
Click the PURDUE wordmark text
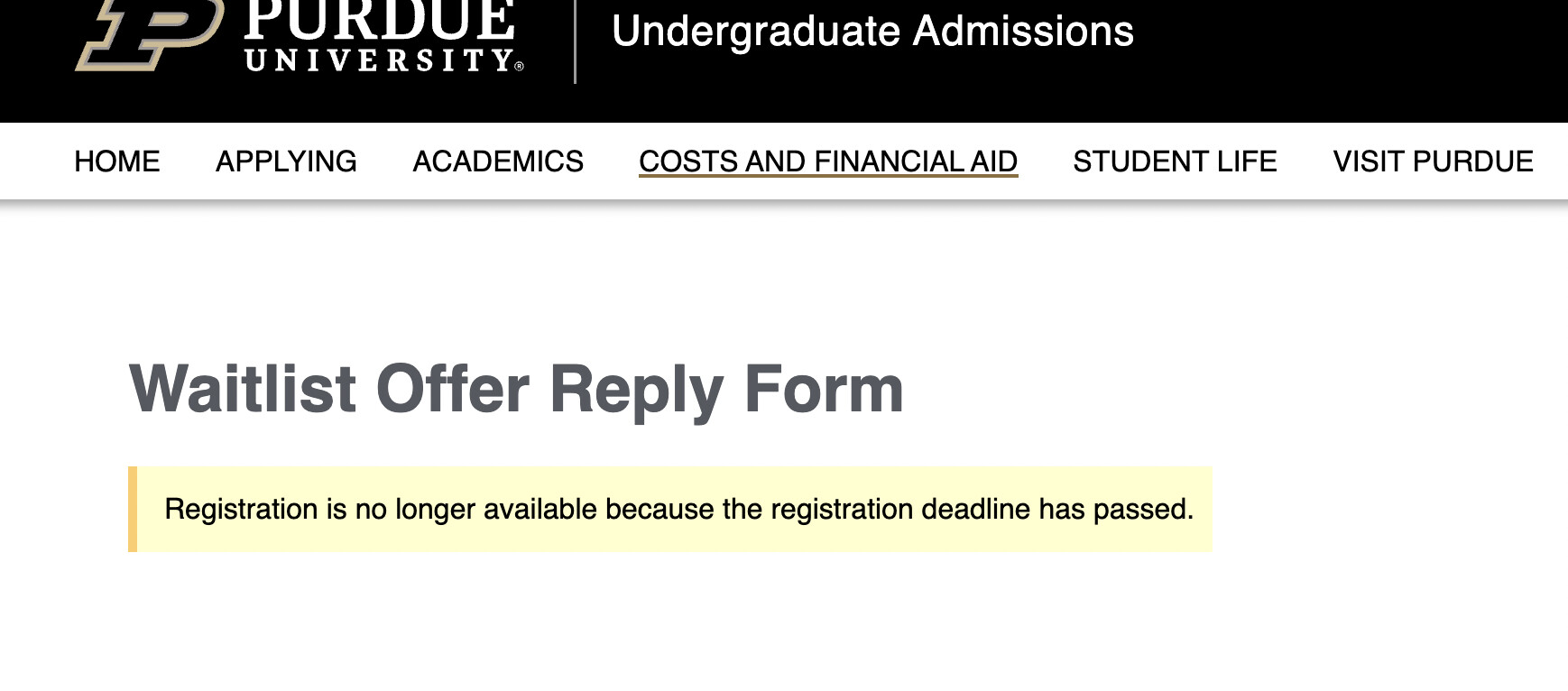[x=379, y=20]
